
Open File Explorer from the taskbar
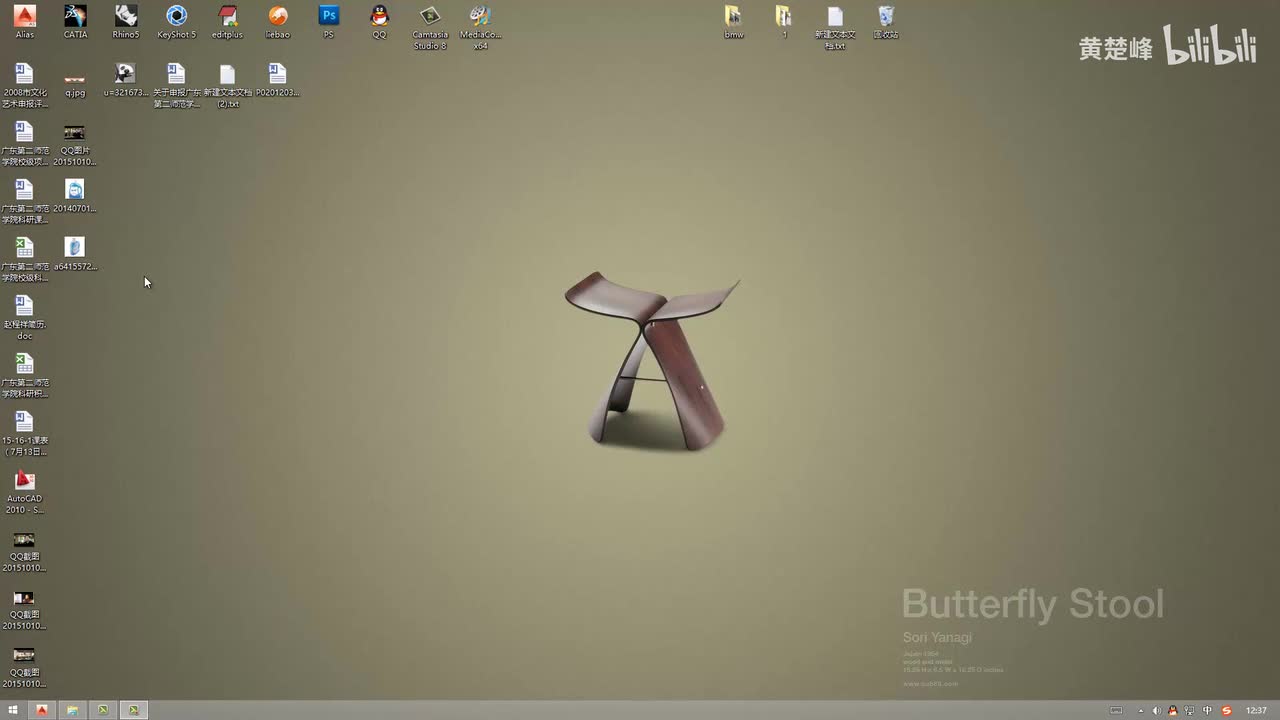click(x=72, y=710)
